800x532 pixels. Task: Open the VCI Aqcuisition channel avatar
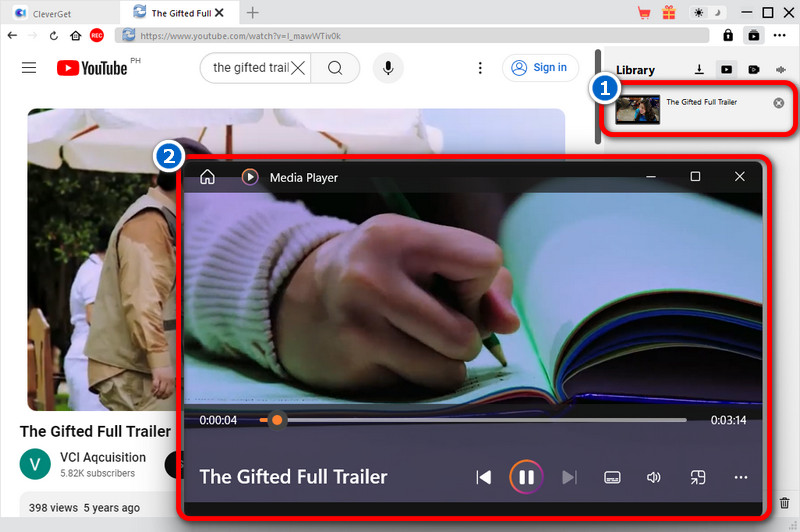(x=35, y=464)
